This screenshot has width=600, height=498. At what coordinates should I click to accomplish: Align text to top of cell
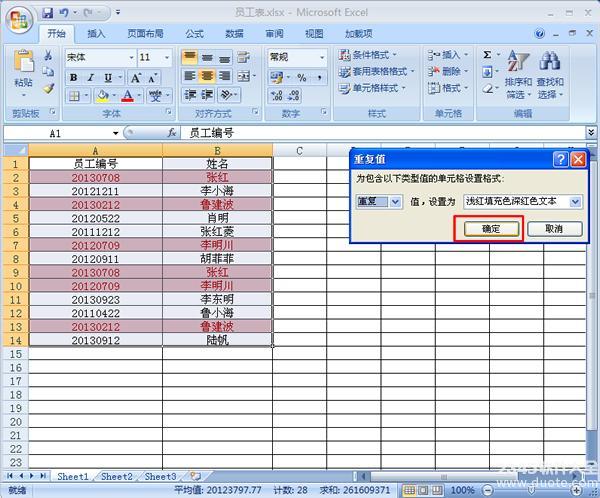190,57
